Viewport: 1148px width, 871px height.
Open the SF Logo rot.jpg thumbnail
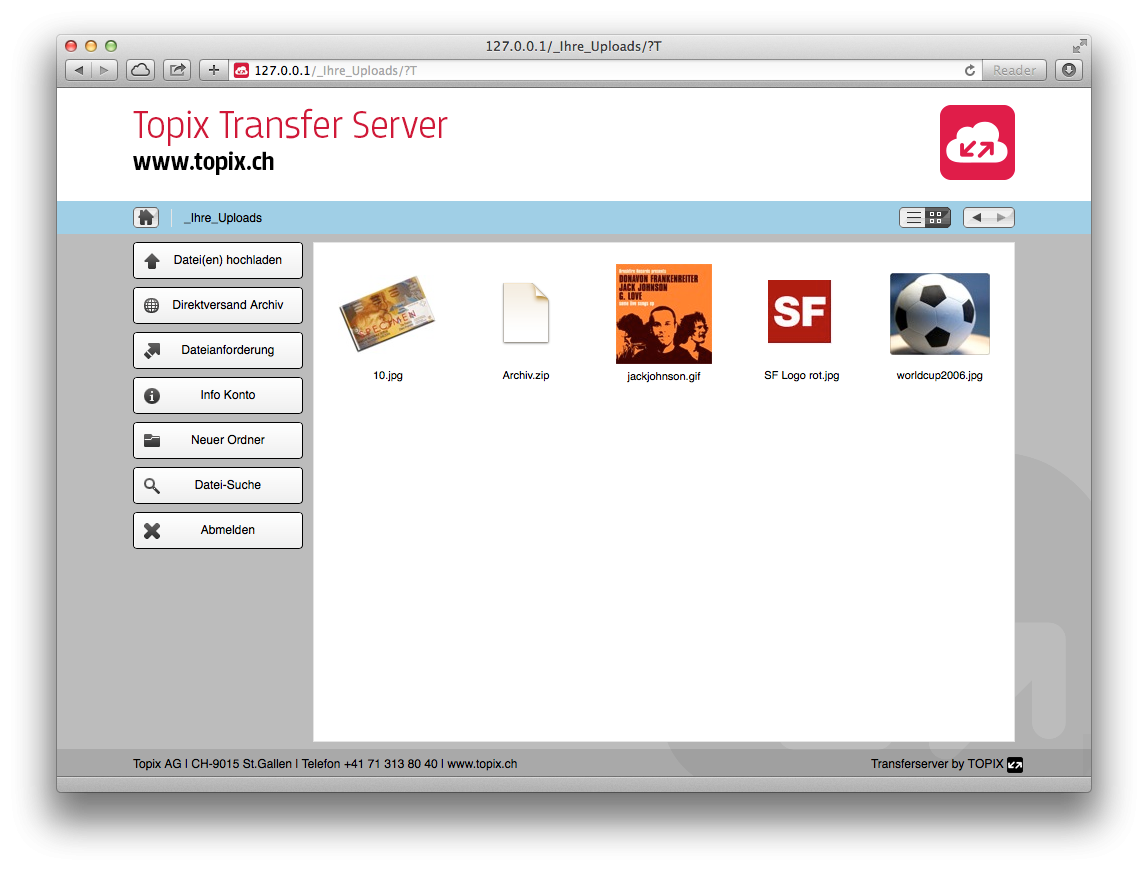800,312
